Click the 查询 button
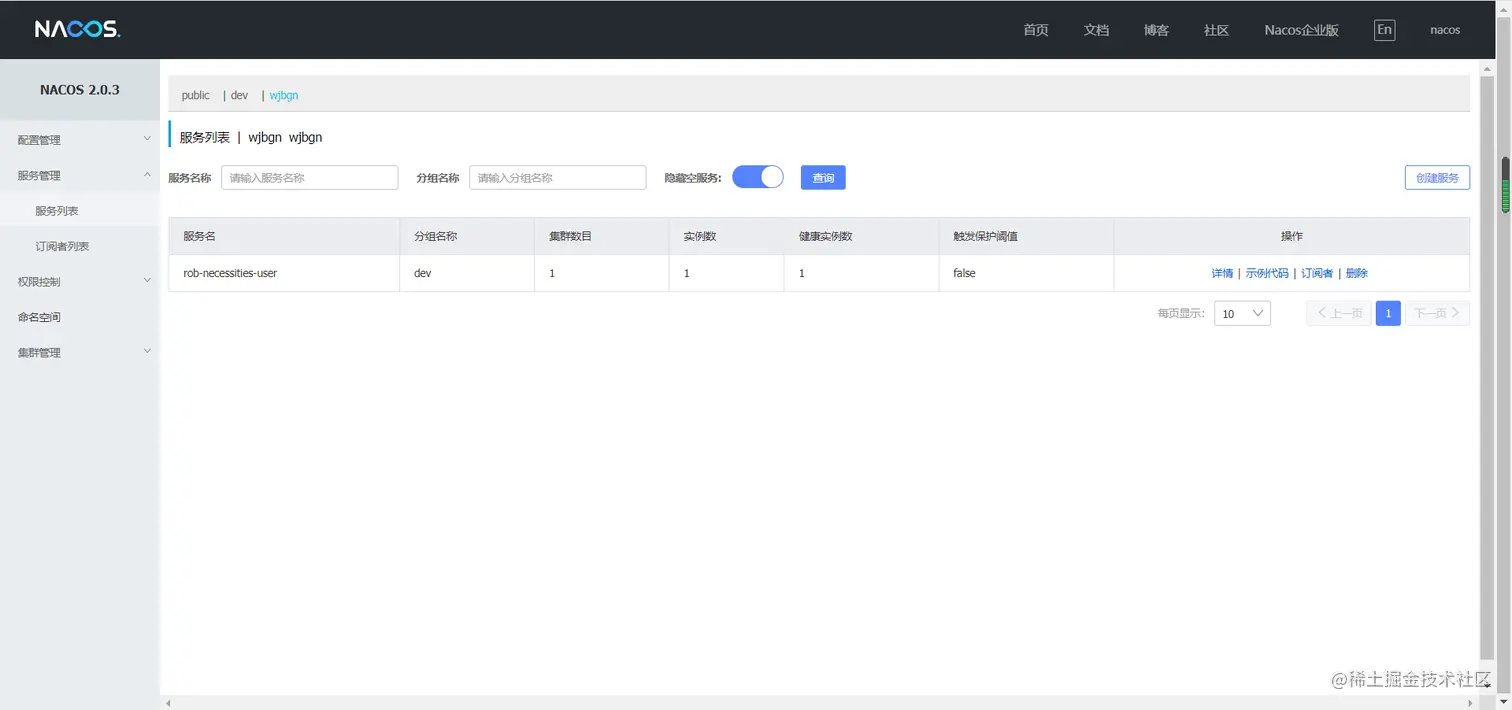This screenshot has width=1512, height=710. click(823, 177)
